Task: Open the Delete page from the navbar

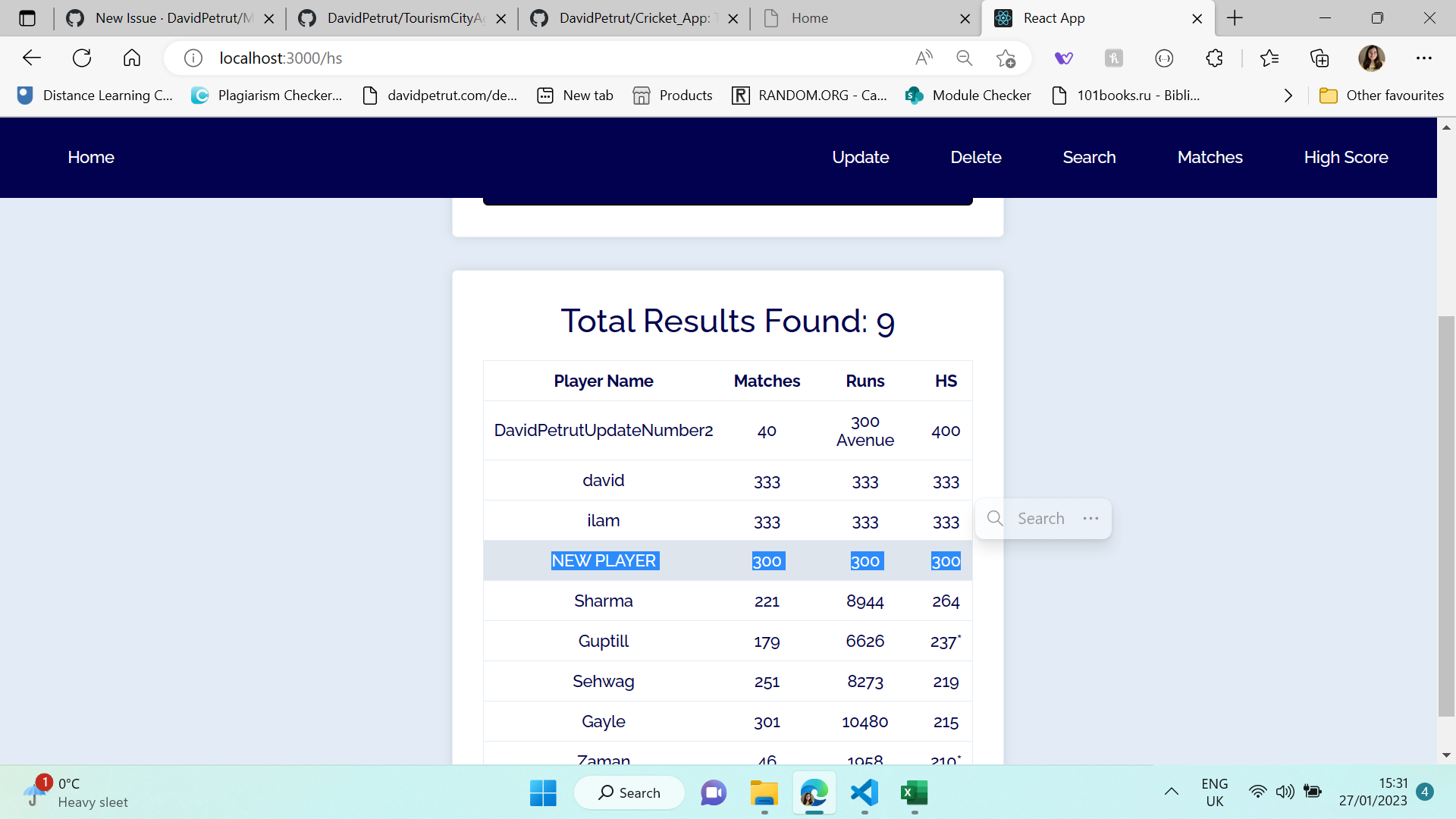Action: tap(976, 157)
